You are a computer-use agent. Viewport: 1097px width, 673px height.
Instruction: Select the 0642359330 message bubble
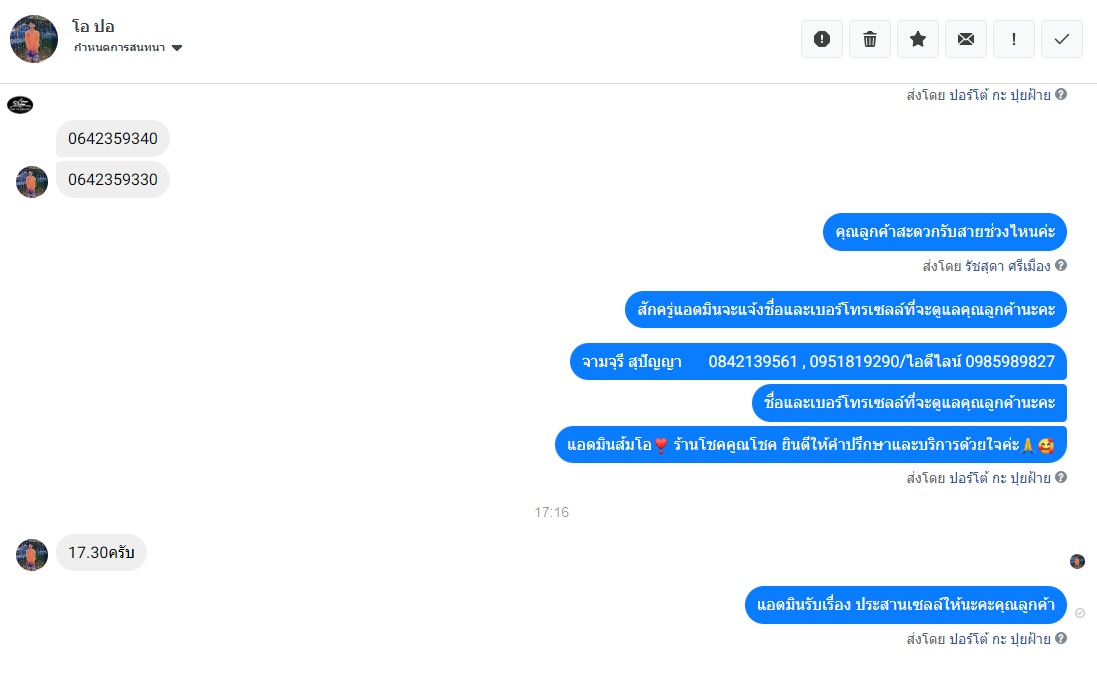click(113, 180)
